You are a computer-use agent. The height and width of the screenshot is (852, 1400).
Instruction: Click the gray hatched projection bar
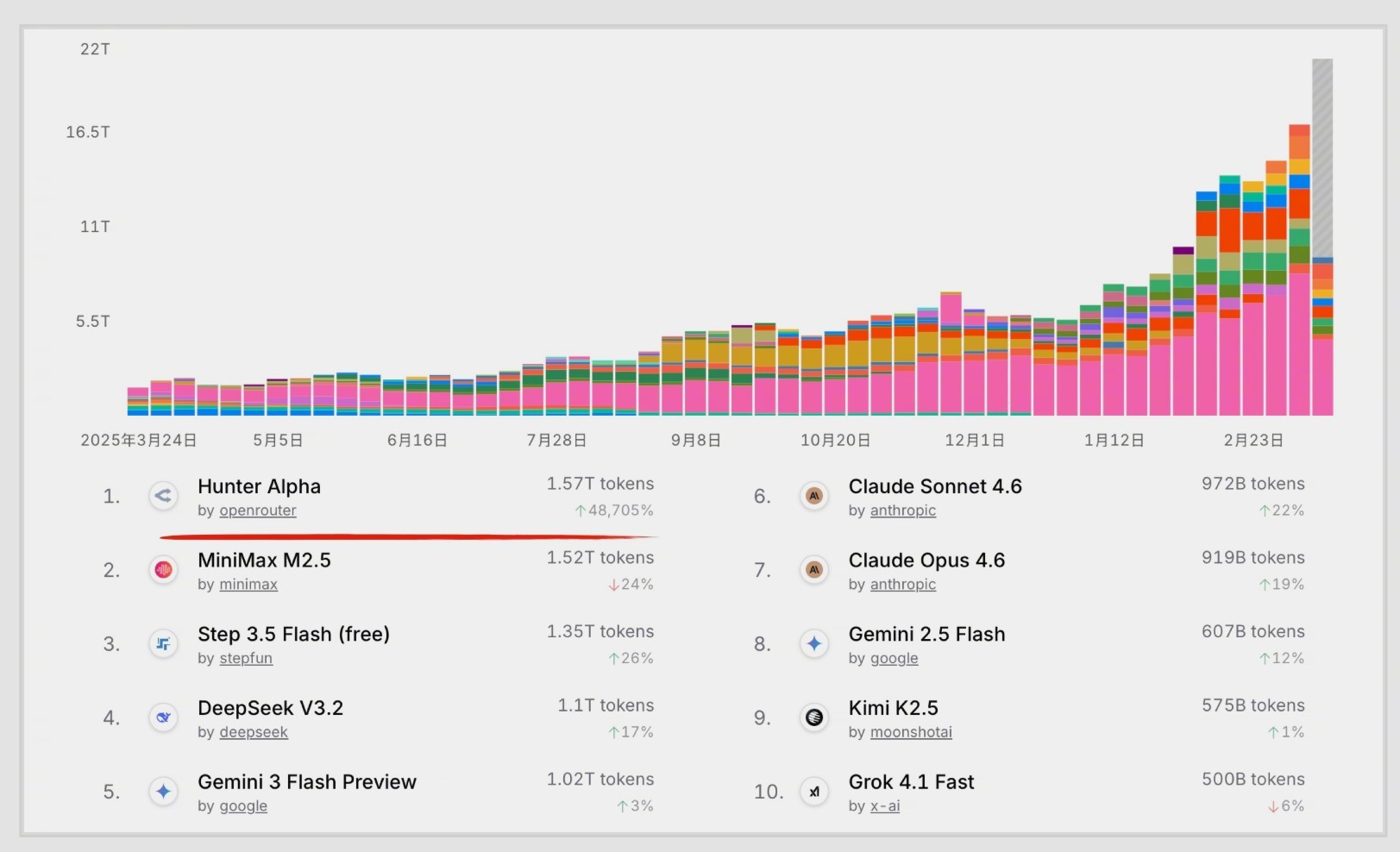tap(1322, 158)
